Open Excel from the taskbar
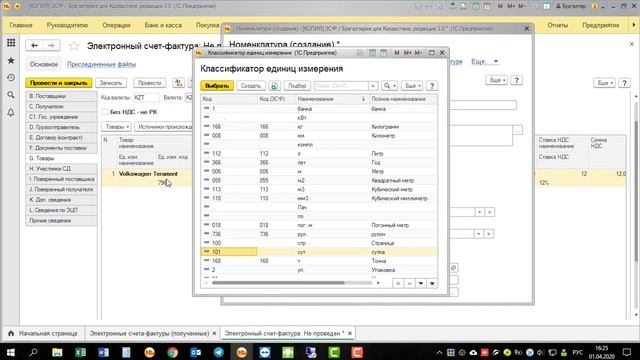The height and width of the screenshot is (360, 640). pos(80,352)
